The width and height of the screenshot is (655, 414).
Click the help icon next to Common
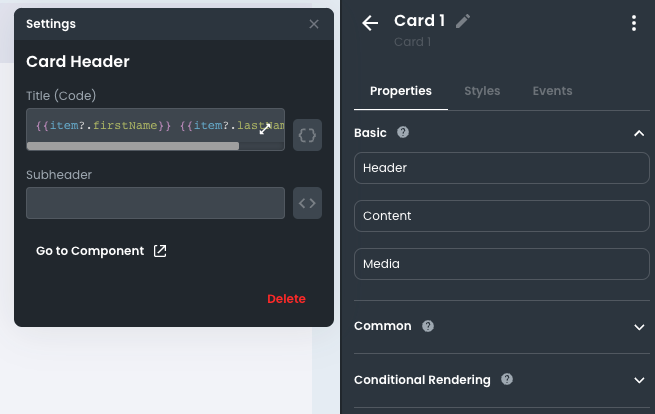(428, 326)
